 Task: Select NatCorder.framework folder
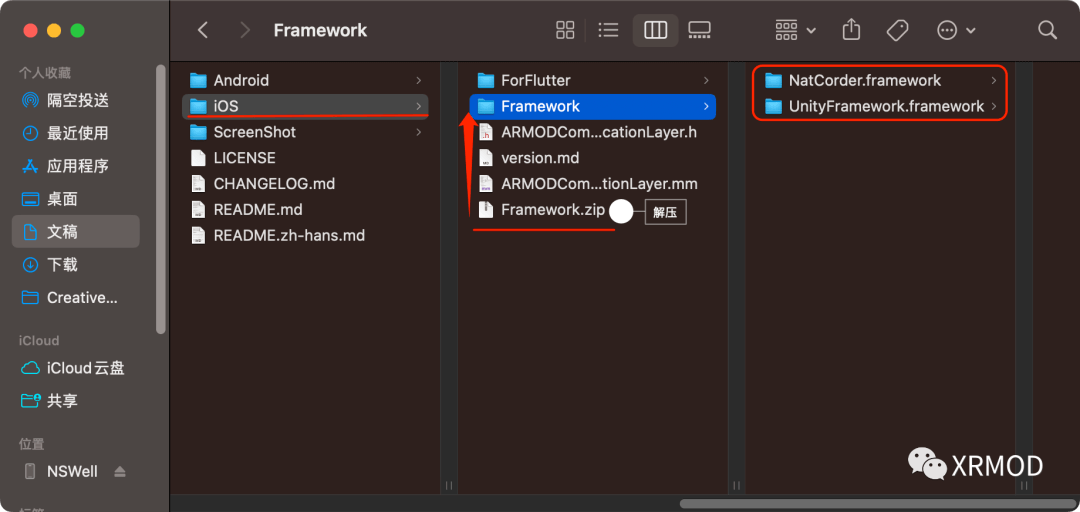(x=880, y=81)
